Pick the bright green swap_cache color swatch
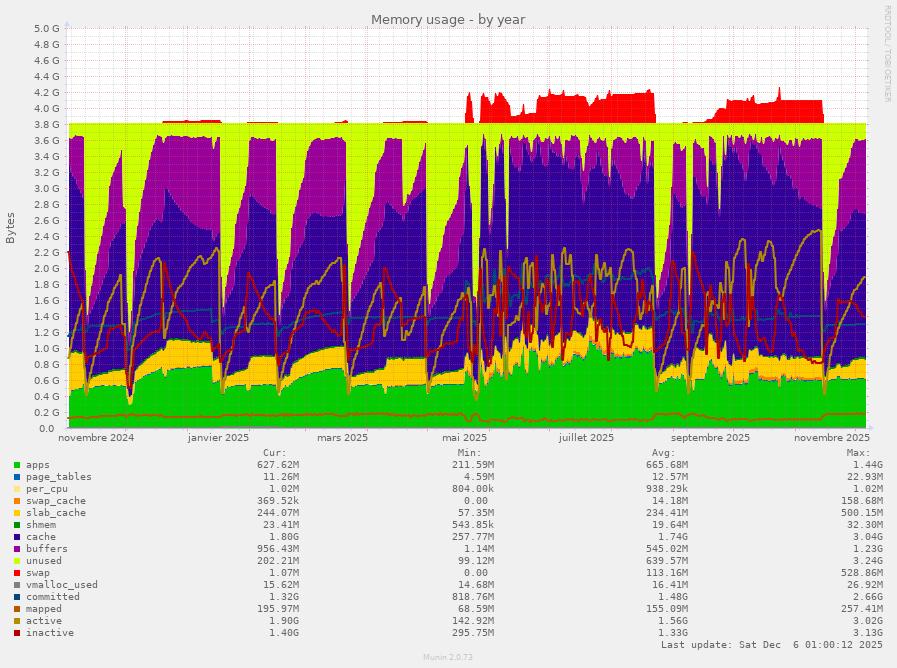The height and width of the screenshot is (668, 897). [x=14, y=501]
